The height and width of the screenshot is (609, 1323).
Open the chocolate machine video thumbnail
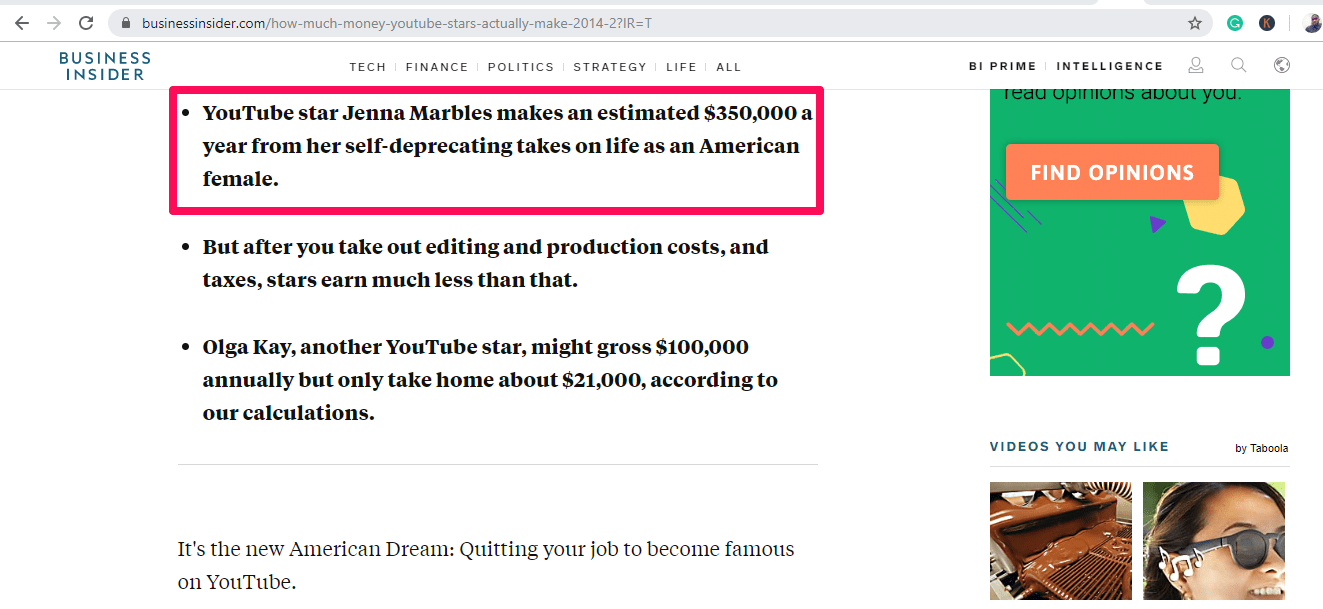1061,541
